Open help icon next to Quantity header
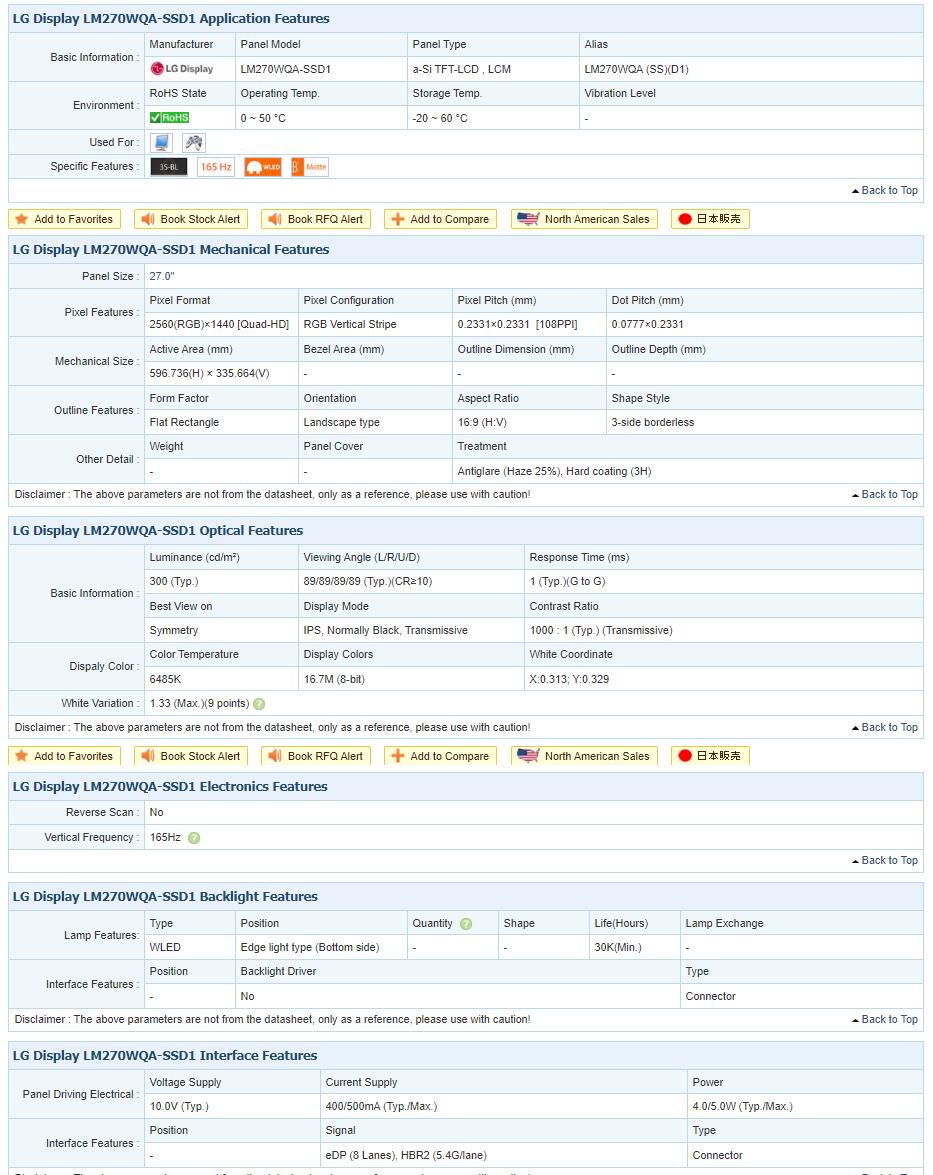The width and height of the screenshot is (933, 1175). [x=466, y=924]
